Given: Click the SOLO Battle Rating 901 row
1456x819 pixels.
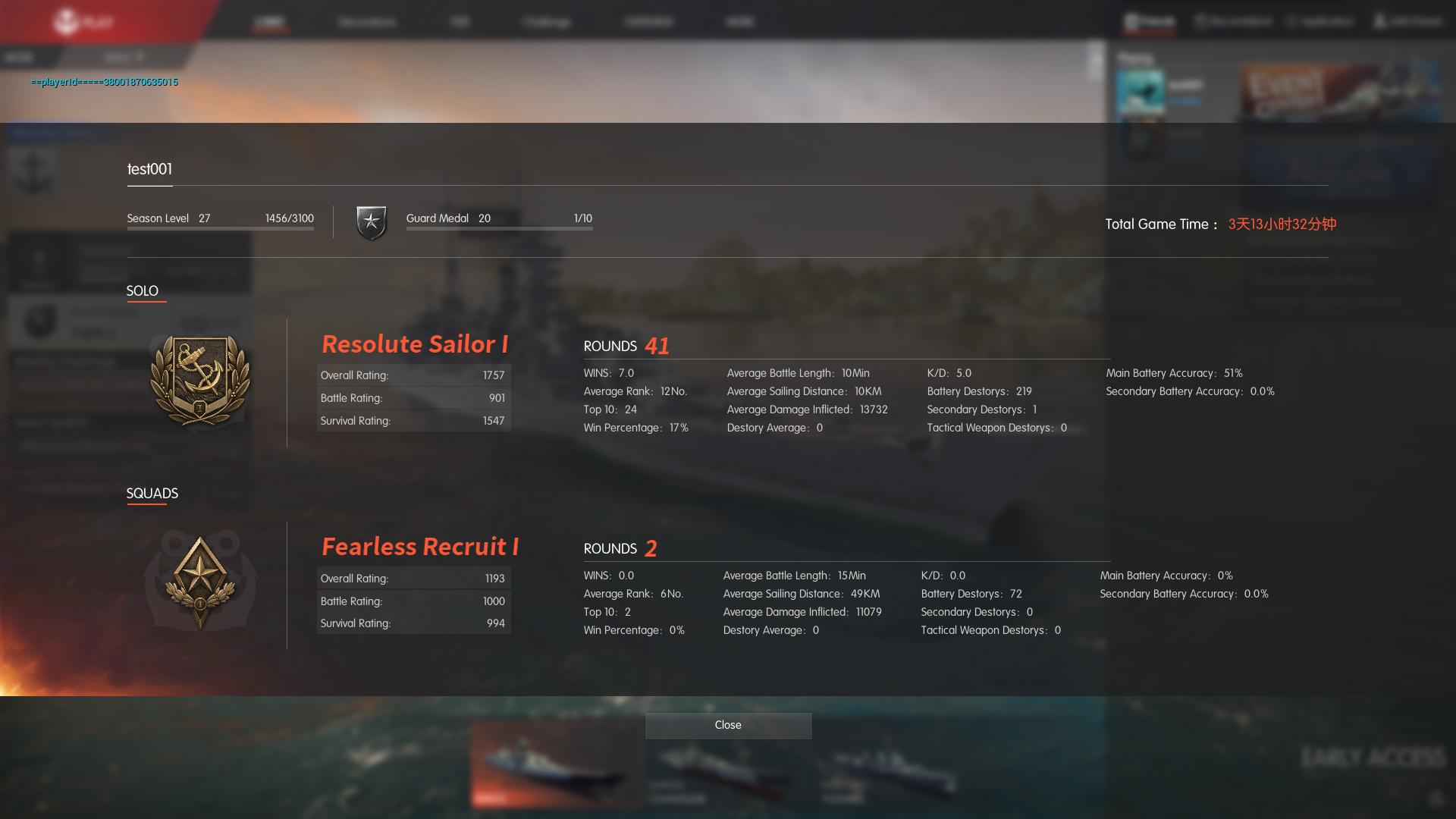Looking at the screenshot, I should tap(413, 398).
